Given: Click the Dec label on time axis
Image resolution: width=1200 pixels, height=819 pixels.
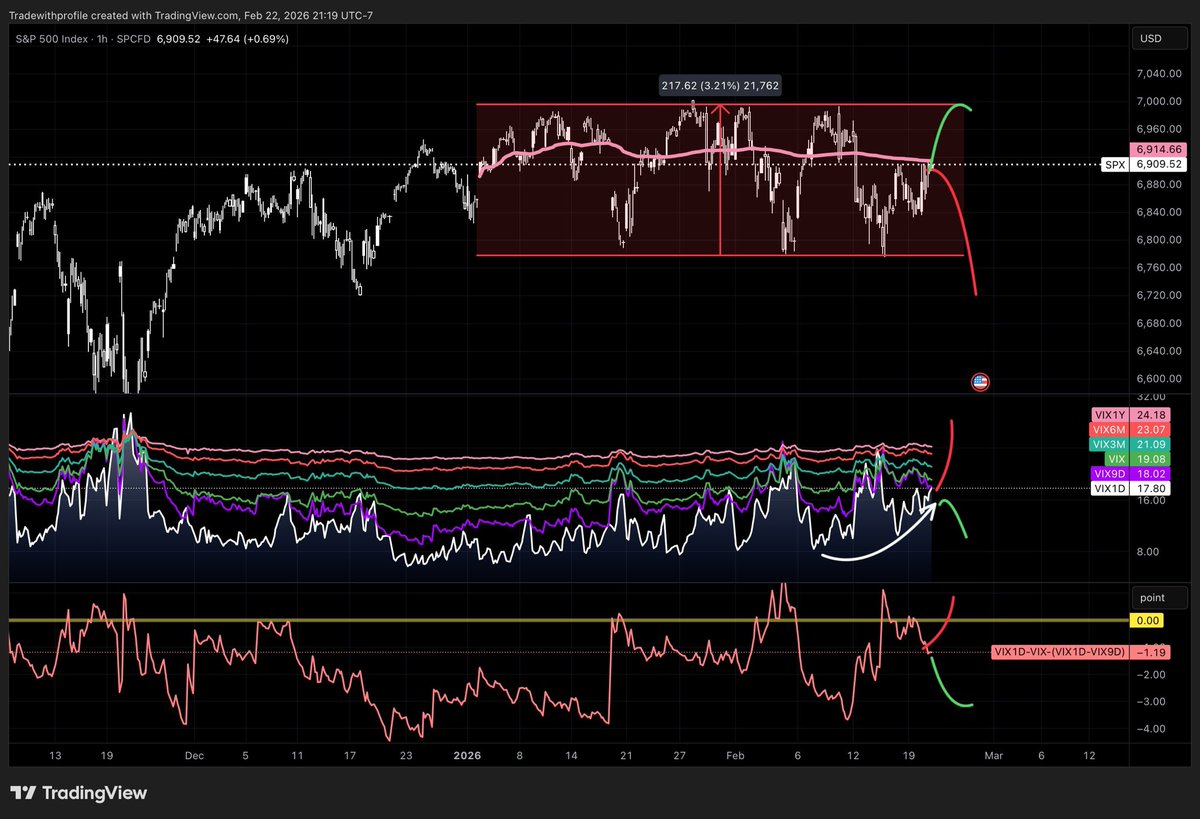Looking at the screenshot, I should point(194,755).
